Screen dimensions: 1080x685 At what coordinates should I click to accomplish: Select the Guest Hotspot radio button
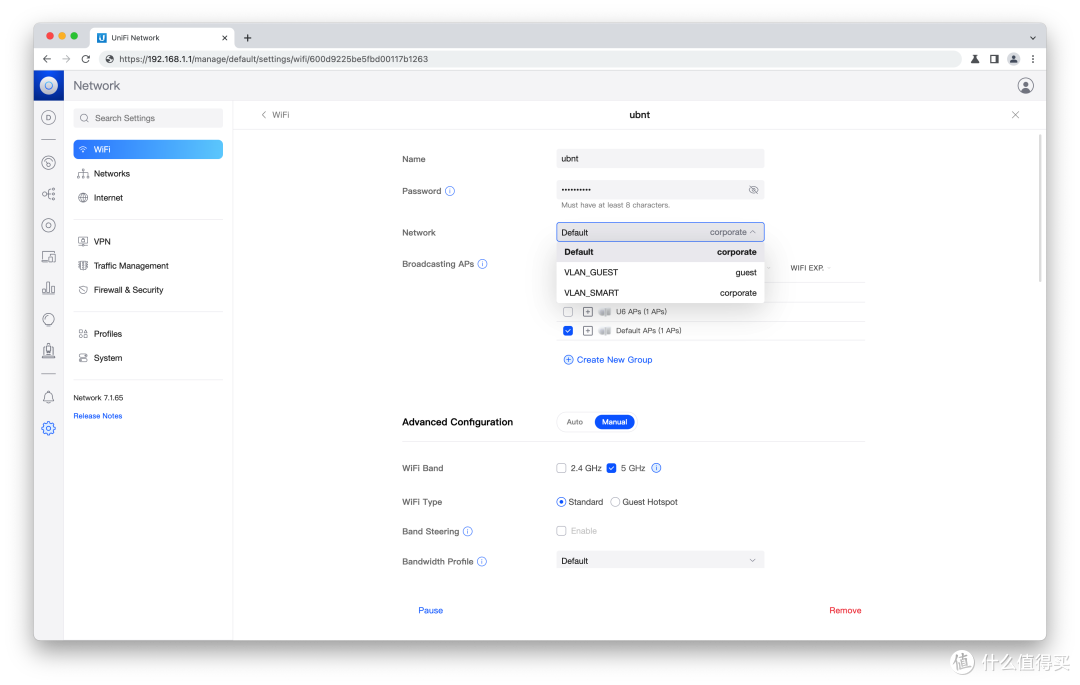615,502
